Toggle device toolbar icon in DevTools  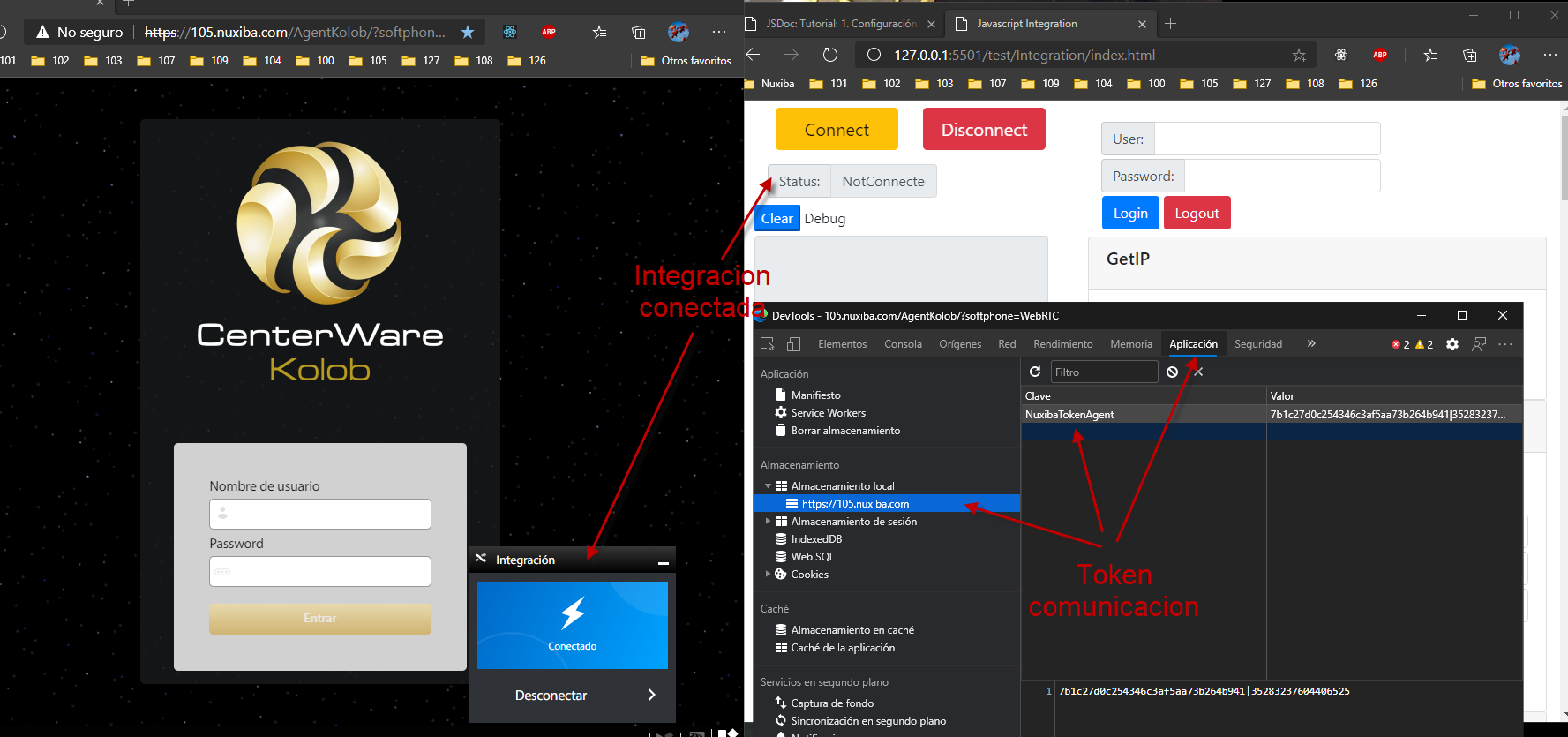[793, 344]
